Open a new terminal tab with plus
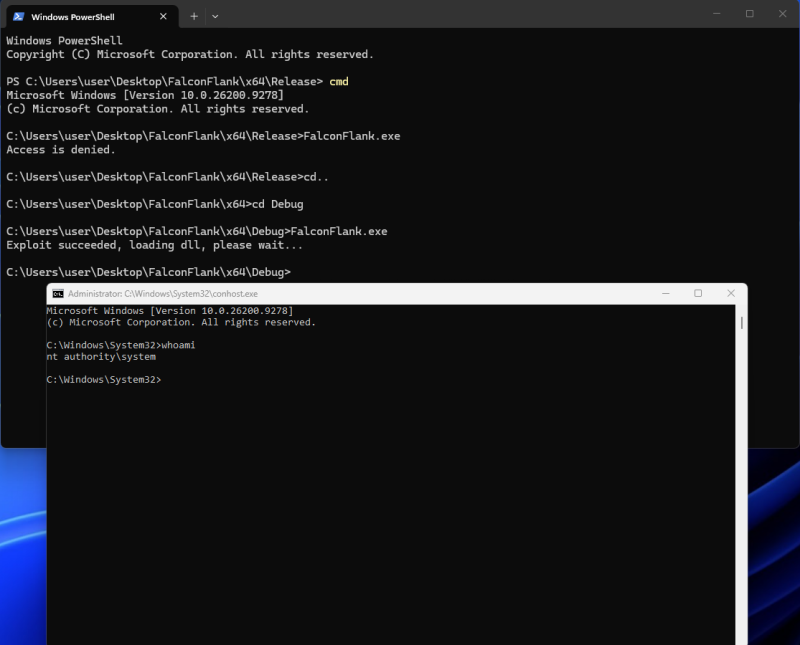 click(194, 16)
